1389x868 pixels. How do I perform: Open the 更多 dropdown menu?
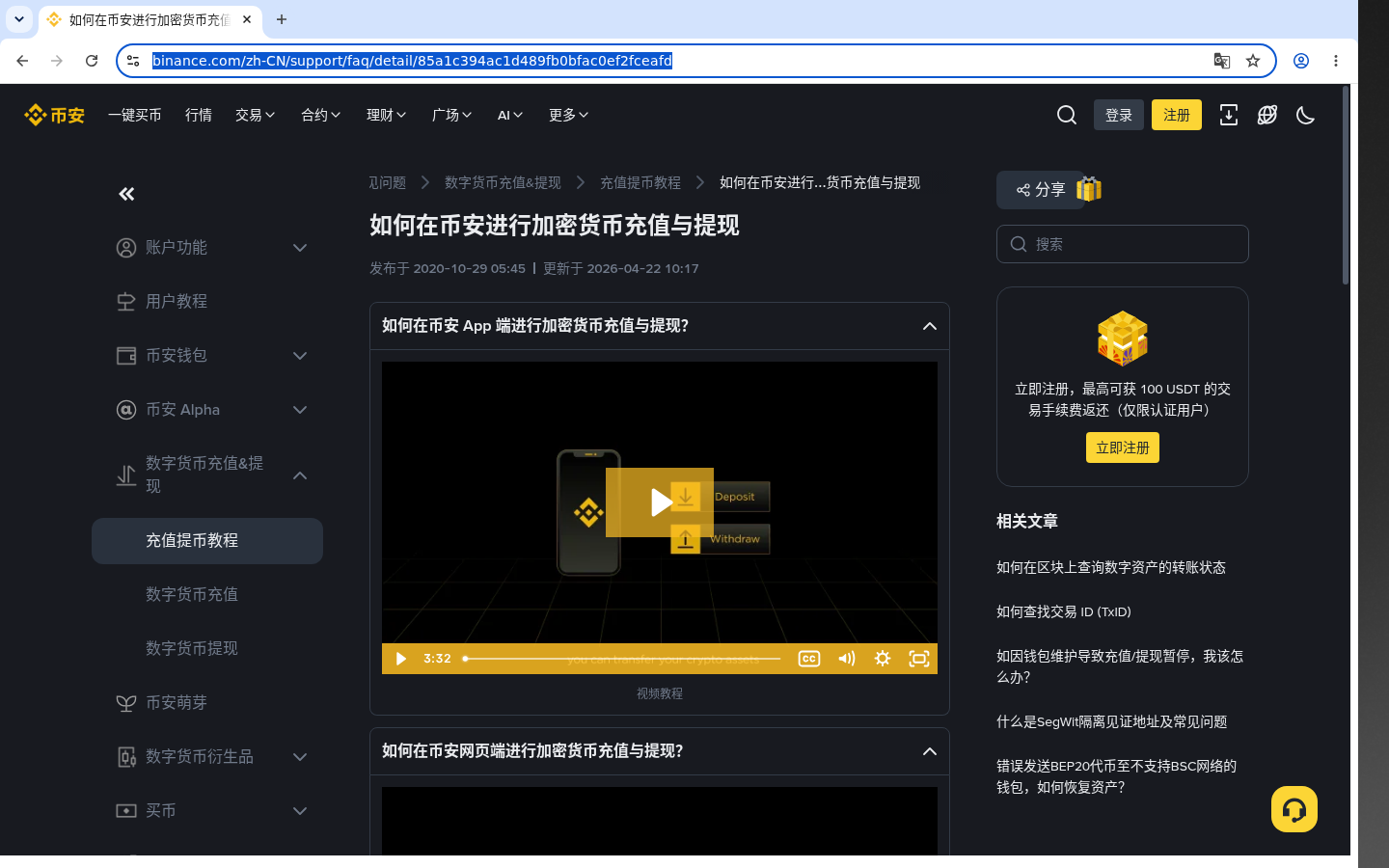click(569, 115)
